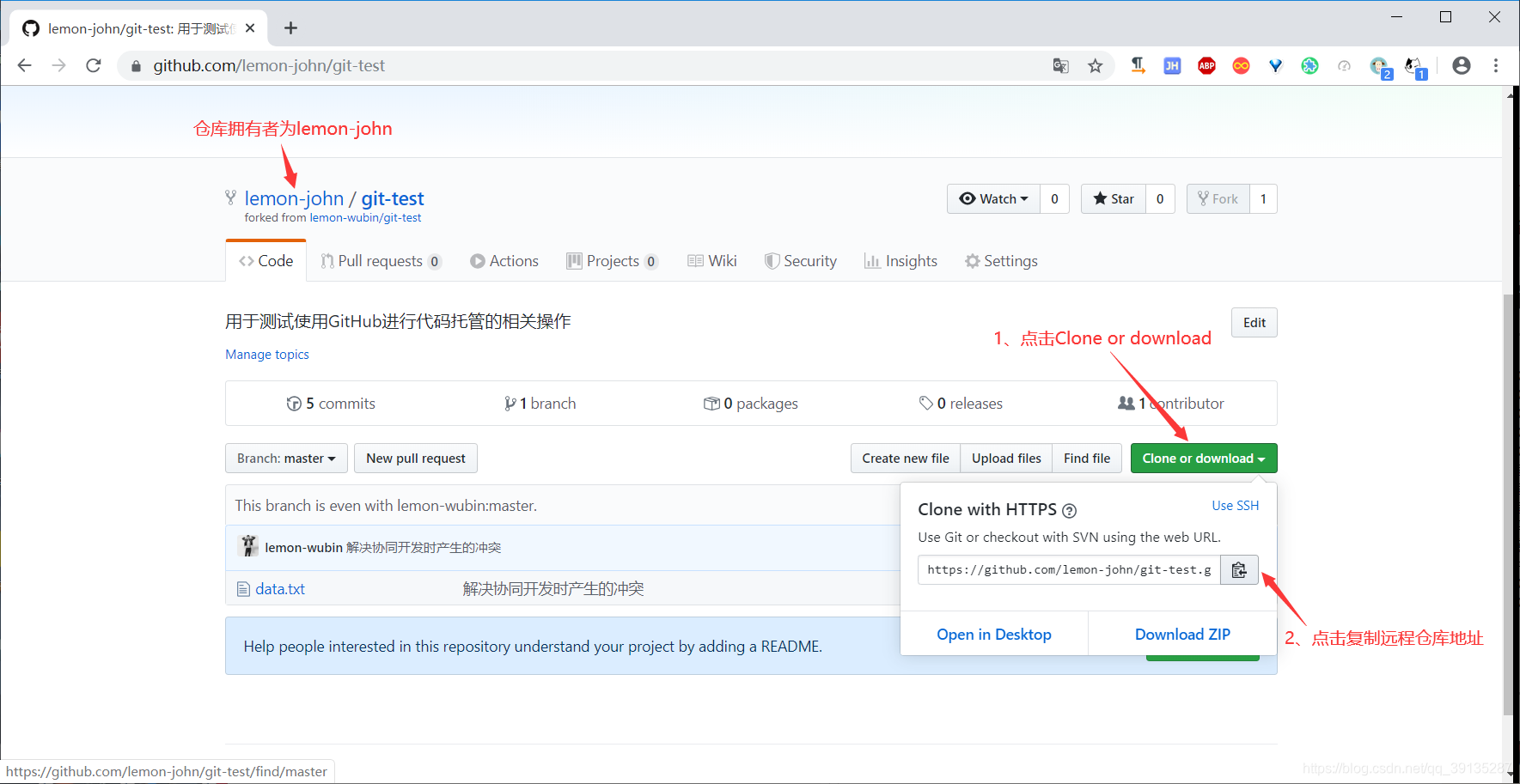Click the gray speedometer extension icon

coord(1344,66)
